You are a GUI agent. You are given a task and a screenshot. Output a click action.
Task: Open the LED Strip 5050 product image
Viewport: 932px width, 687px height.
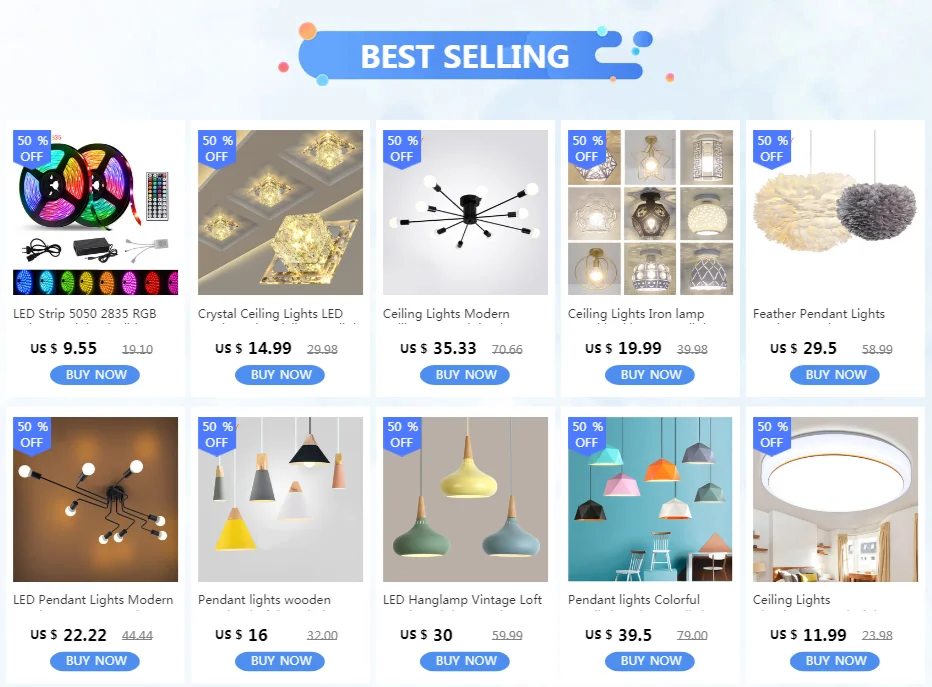[95, 212]
